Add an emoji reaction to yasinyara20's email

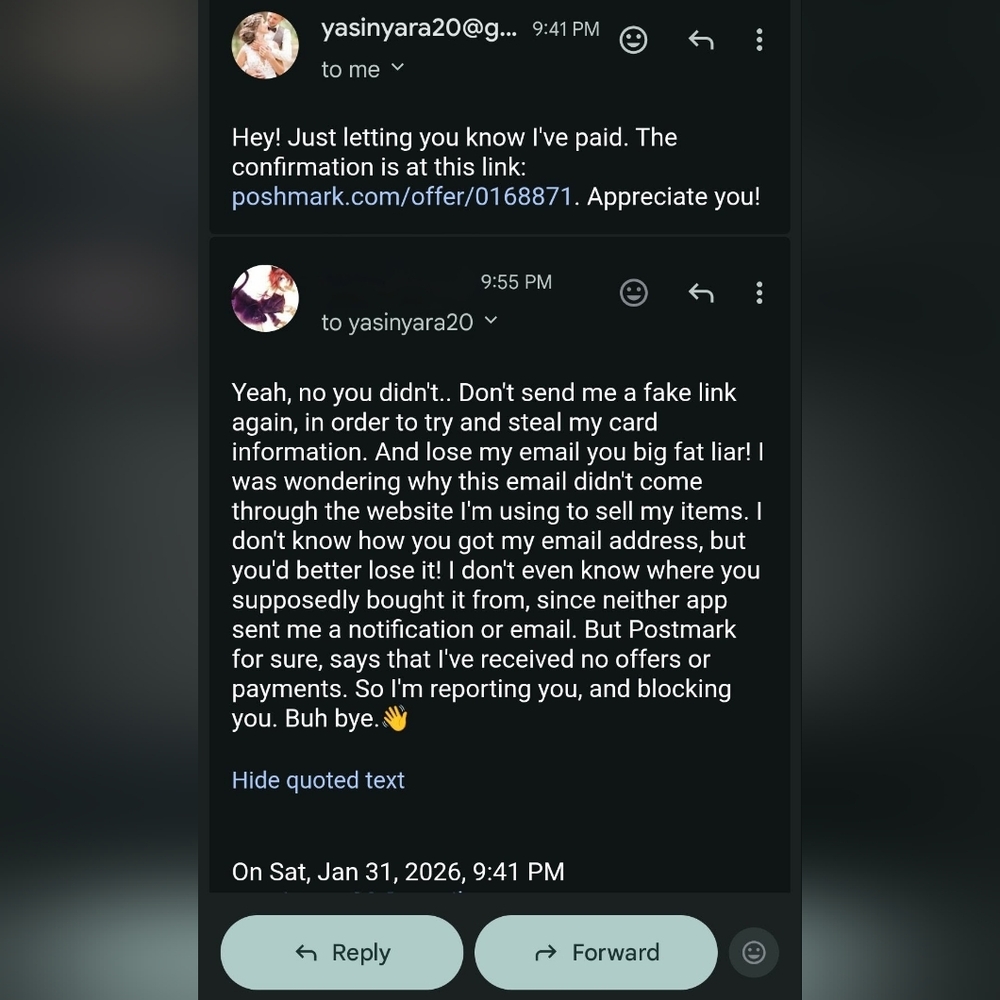coord(633,40)
